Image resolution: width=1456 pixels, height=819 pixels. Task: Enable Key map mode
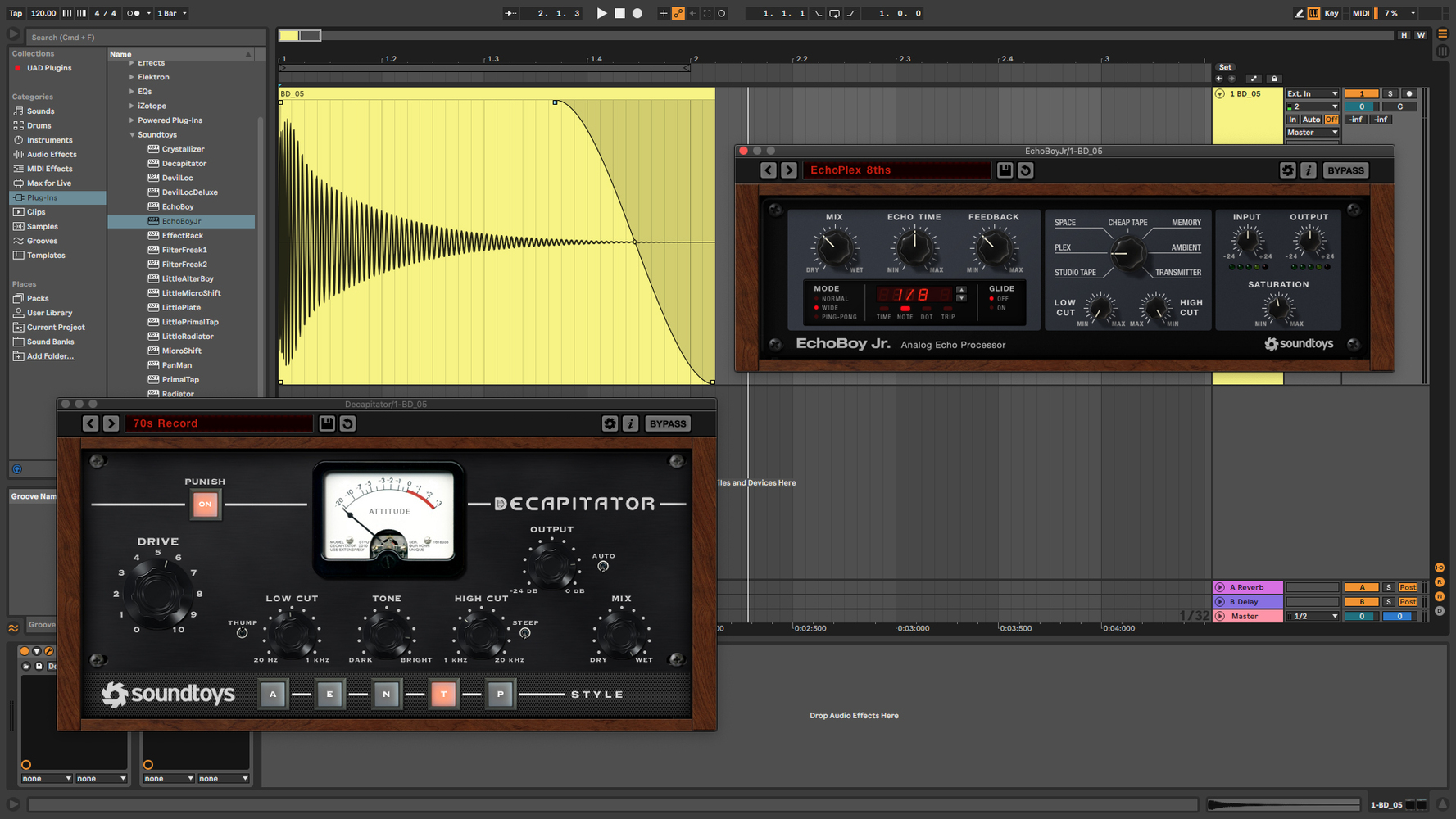tap(1331, 13)
